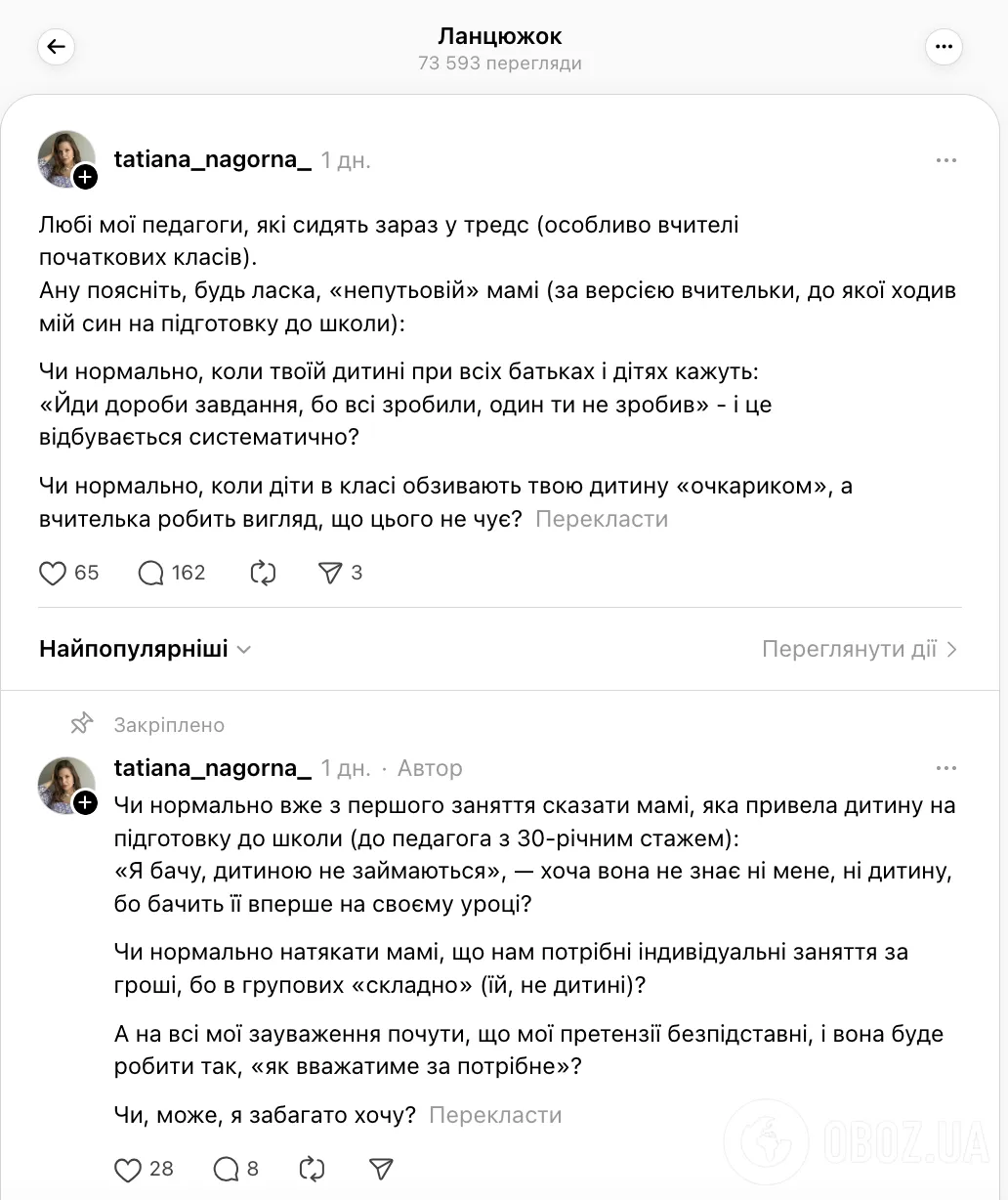Repost the first post
Image resolution: width=1008 pixels, height=1200 pixels.
(262, 573)
